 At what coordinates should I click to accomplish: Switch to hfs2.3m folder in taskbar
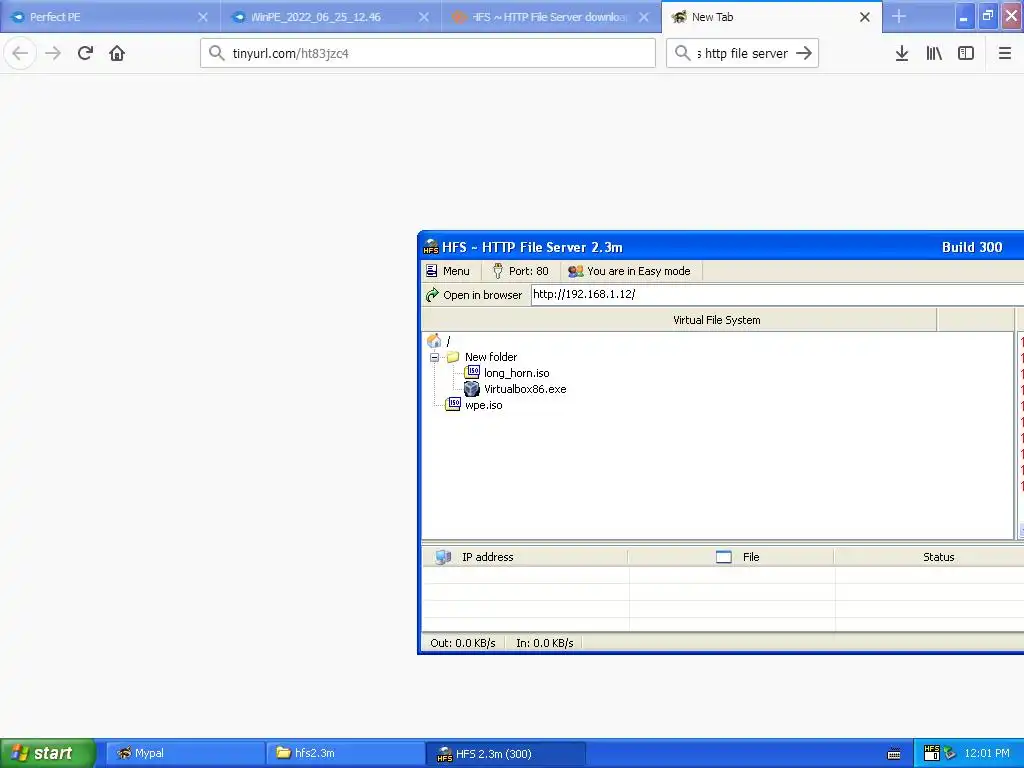[x=345, y=753]
